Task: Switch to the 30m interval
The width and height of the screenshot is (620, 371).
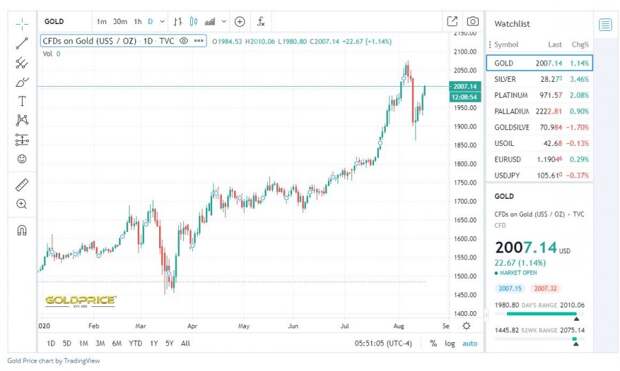Action: (x=120, y=22)
